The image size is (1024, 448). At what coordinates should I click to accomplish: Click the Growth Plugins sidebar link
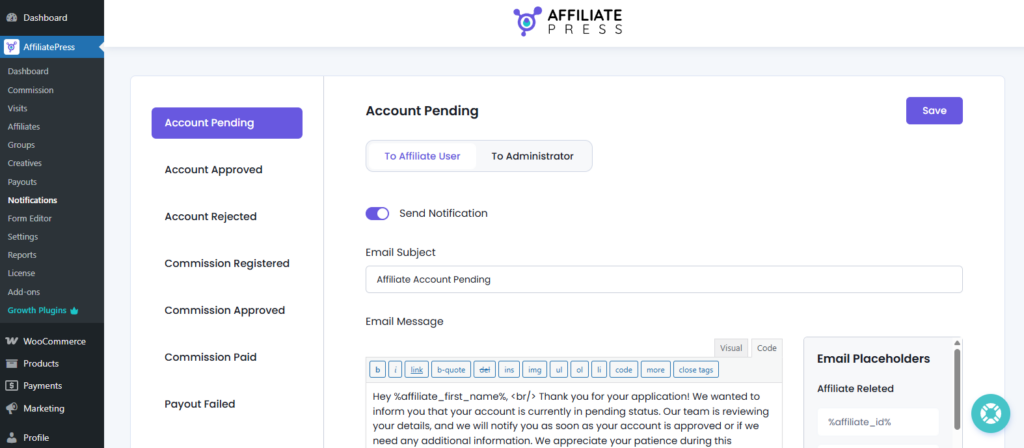click(x=38, y=310)
